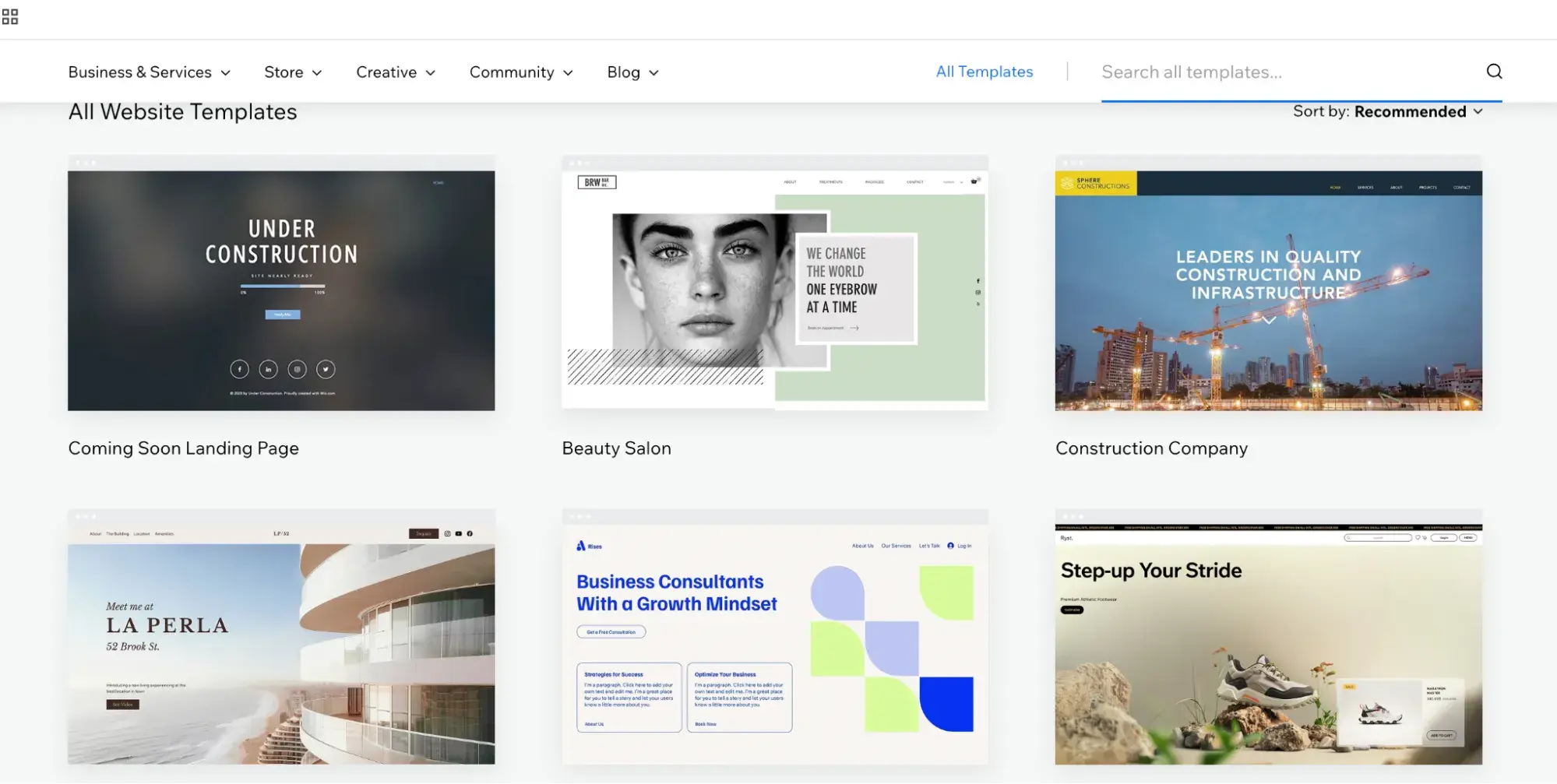1557x784 pixels.
Task: Click LinkedIn icon in Coming Soon template
Action: pyautogui.click(x=268, y=369)
